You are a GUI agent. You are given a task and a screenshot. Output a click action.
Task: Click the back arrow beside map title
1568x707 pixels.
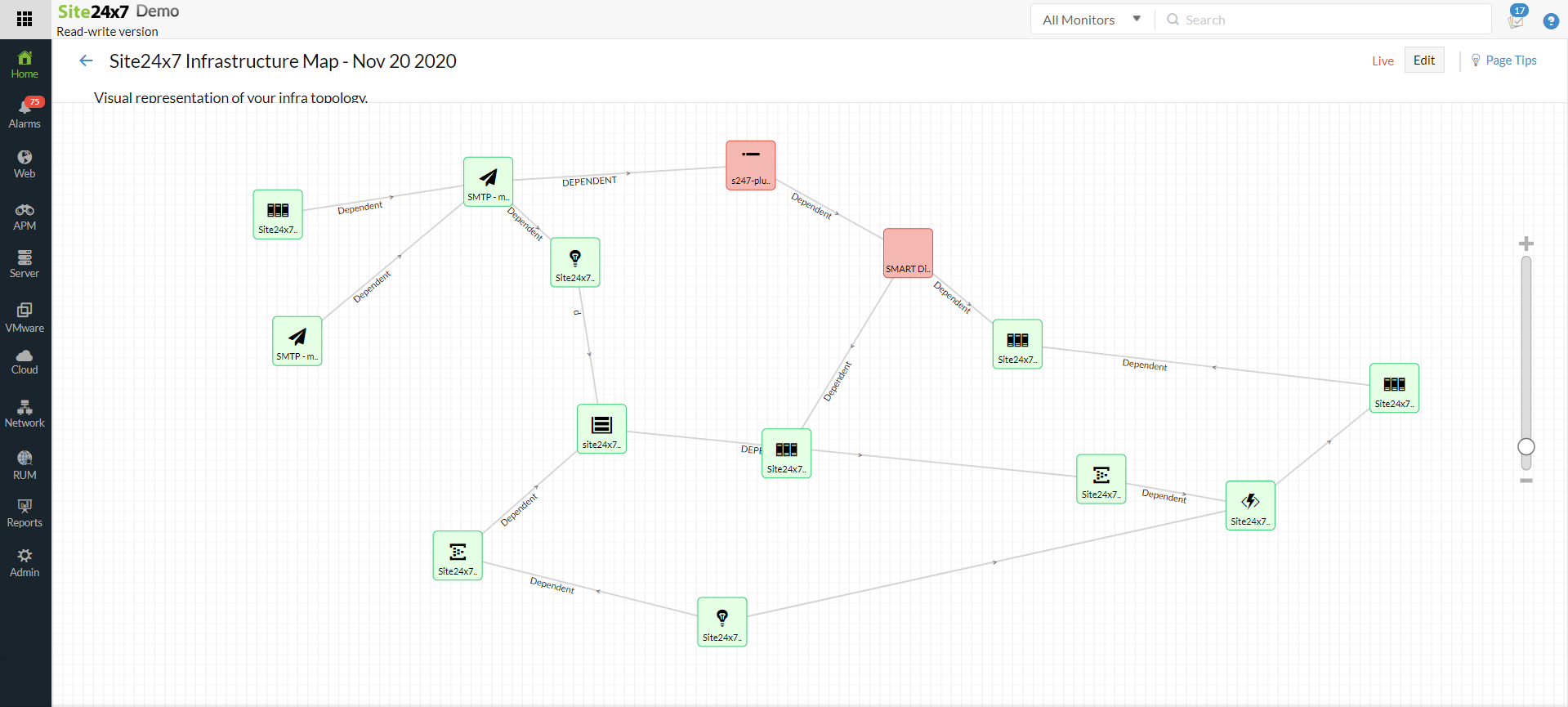coord(86,61)
